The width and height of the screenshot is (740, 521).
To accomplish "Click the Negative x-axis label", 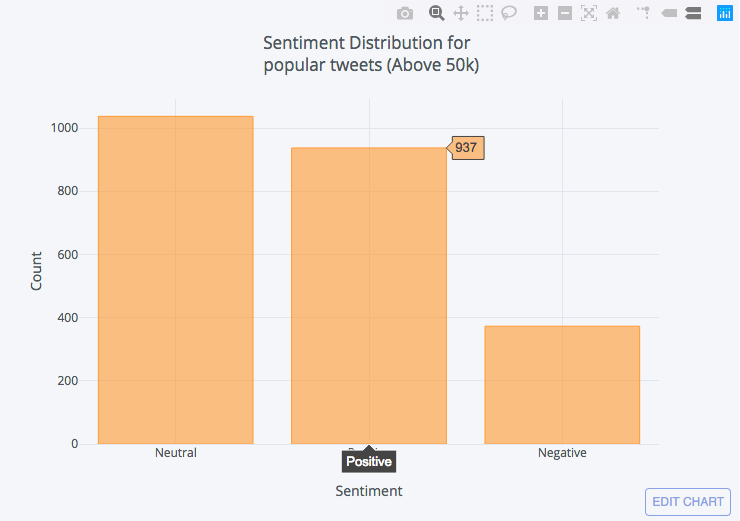I will (x=562, y=453).
